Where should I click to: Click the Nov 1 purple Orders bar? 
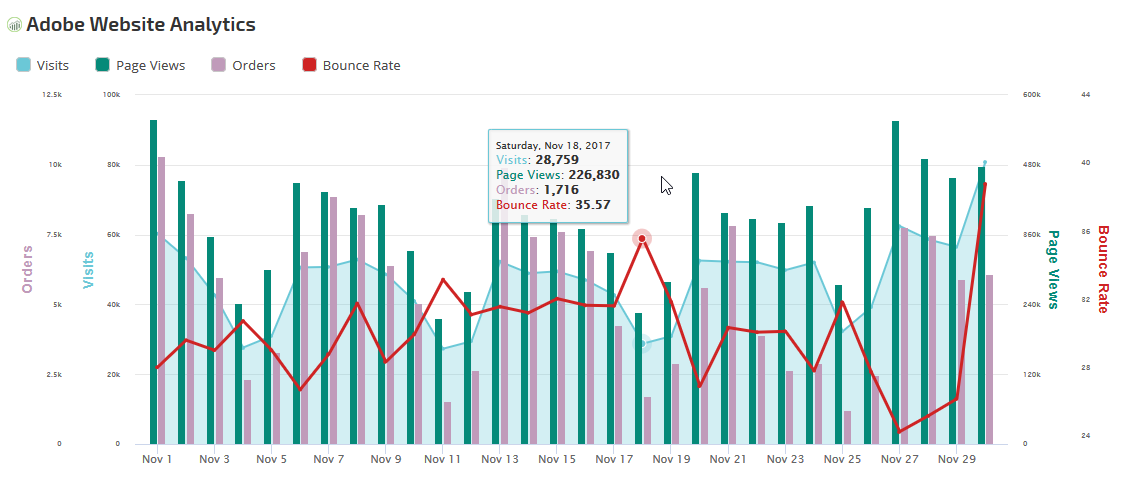[x=161, y=300]
